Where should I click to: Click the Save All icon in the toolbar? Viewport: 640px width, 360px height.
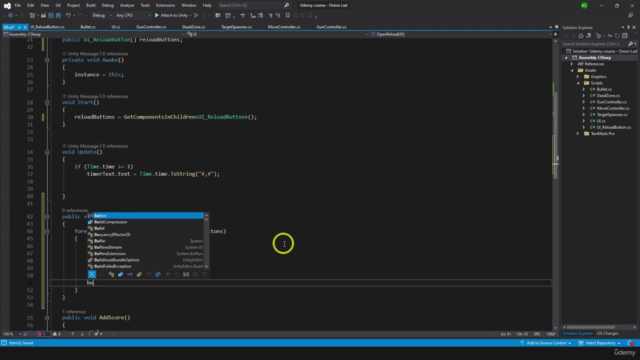[x=58, y=16]
